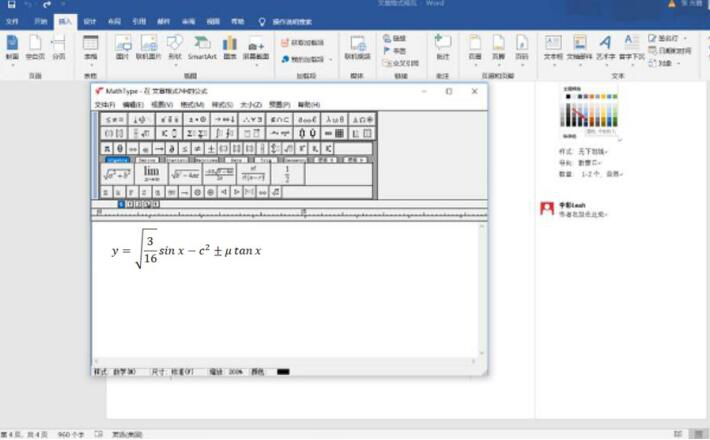Switch to the 开始 Home tab in Word

40,21
